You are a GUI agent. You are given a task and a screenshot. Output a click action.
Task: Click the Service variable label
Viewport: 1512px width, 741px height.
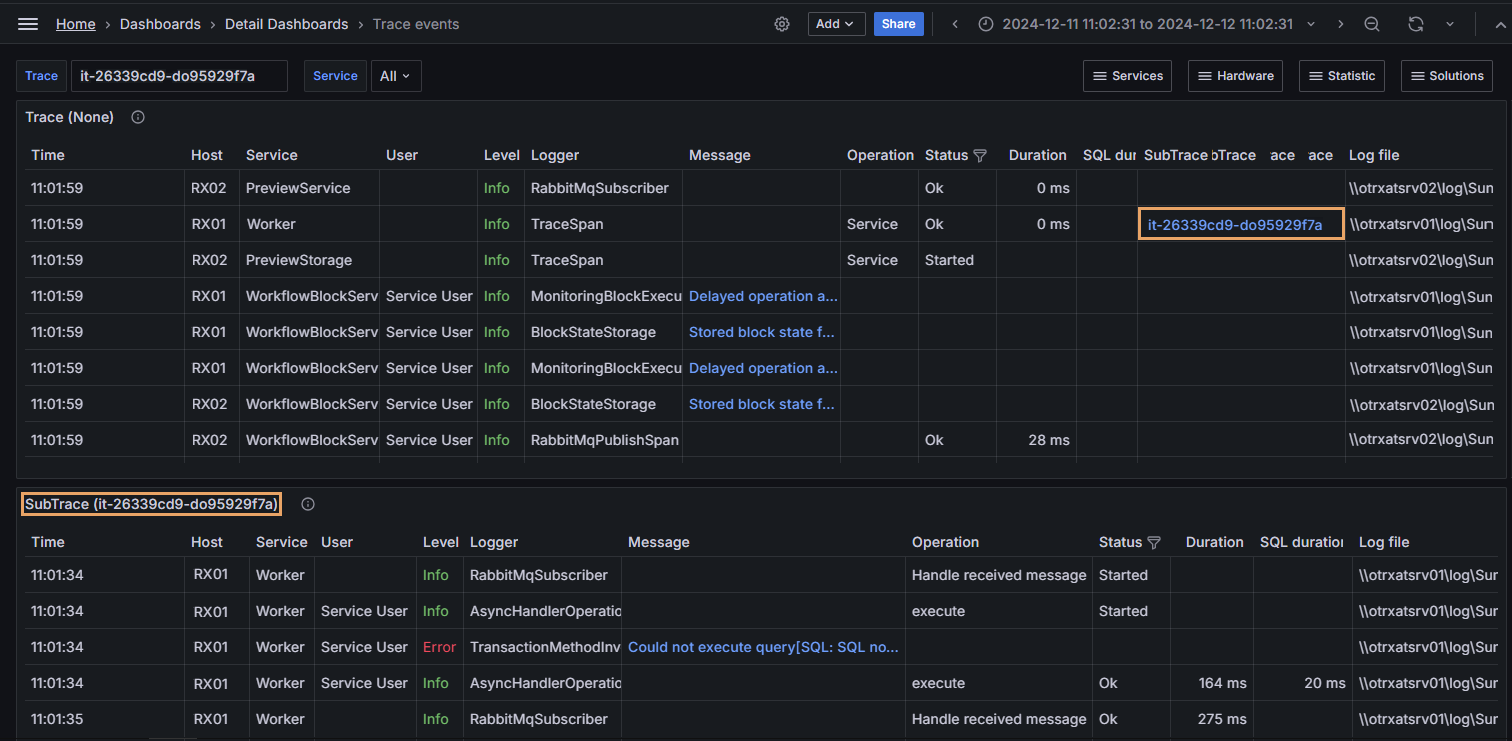[335, 76]
